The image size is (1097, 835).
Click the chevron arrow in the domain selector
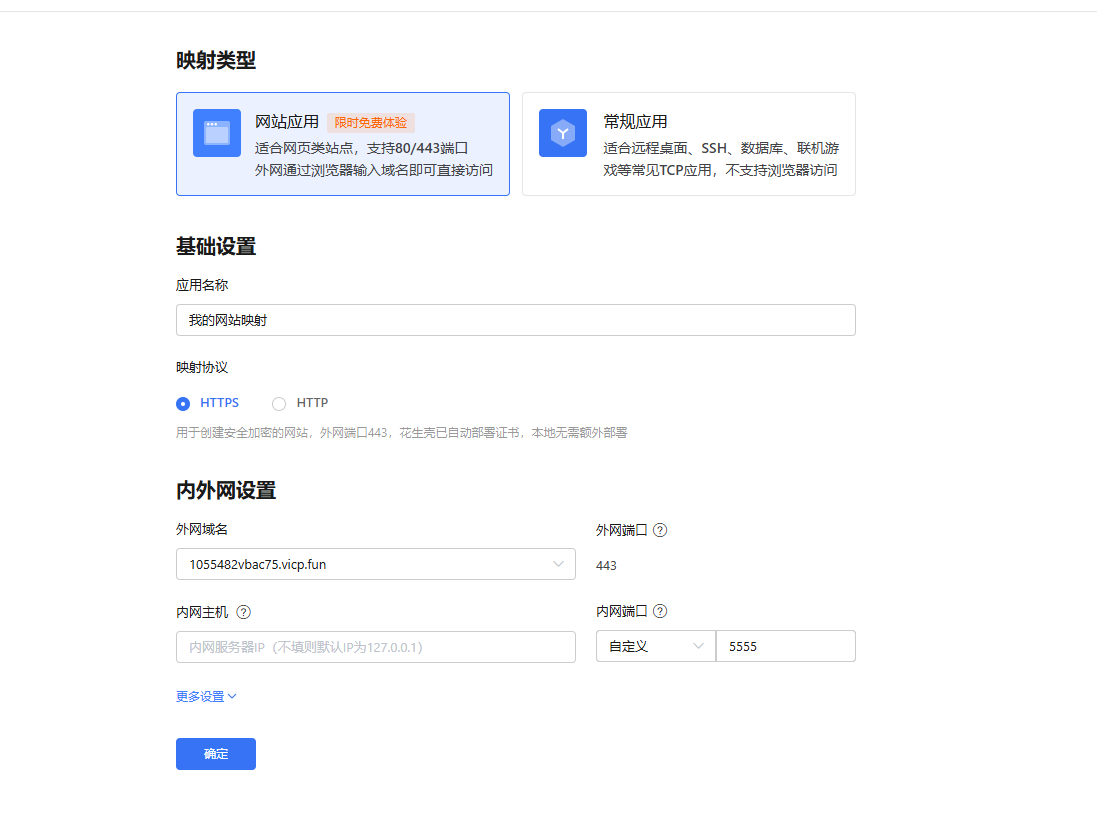point(558,564)
